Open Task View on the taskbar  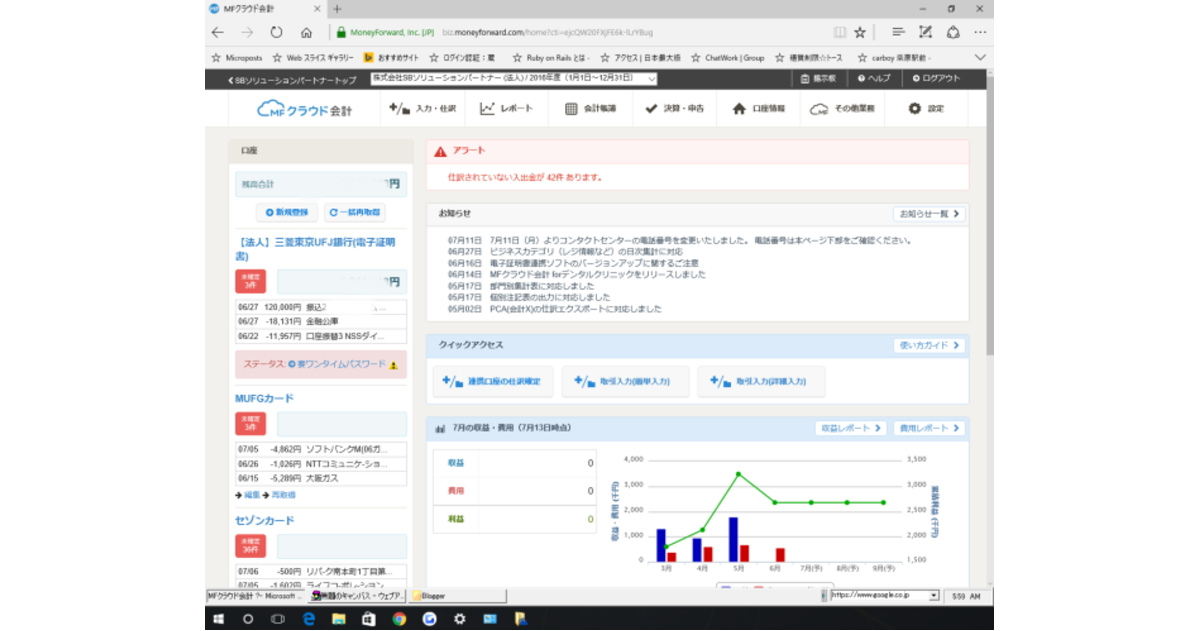coord(278,619)
